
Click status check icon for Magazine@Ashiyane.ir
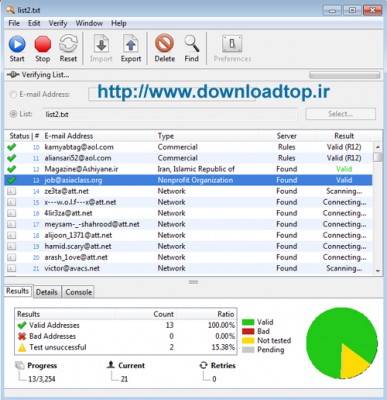point(11,169)
